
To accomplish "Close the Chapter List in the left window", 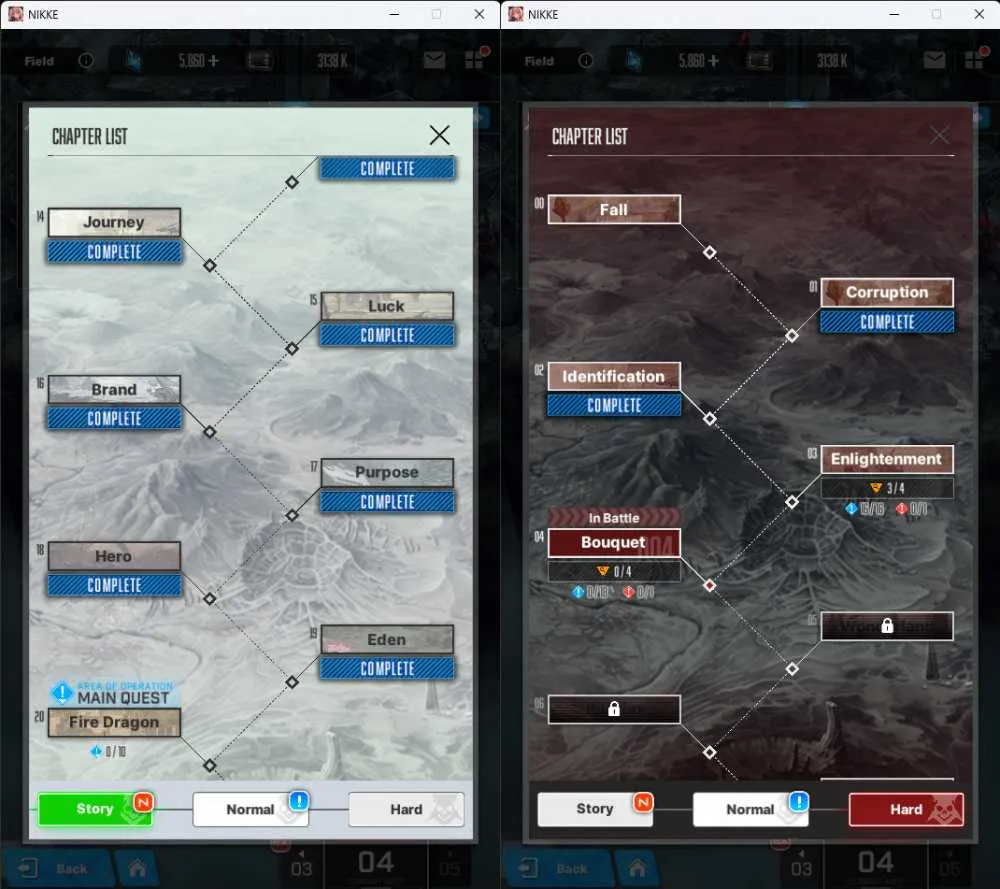I will click(439, 135).
